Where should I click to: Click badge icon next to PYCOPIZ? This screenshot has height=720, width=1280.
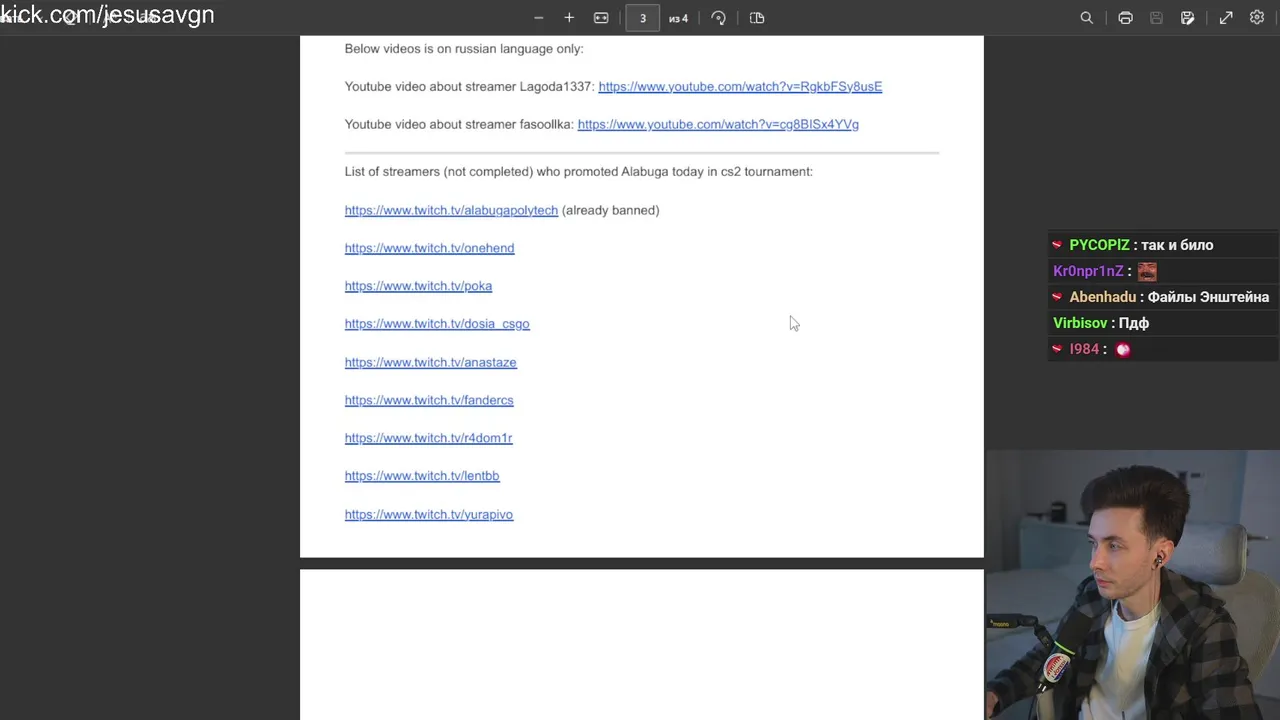(1057, 245)
